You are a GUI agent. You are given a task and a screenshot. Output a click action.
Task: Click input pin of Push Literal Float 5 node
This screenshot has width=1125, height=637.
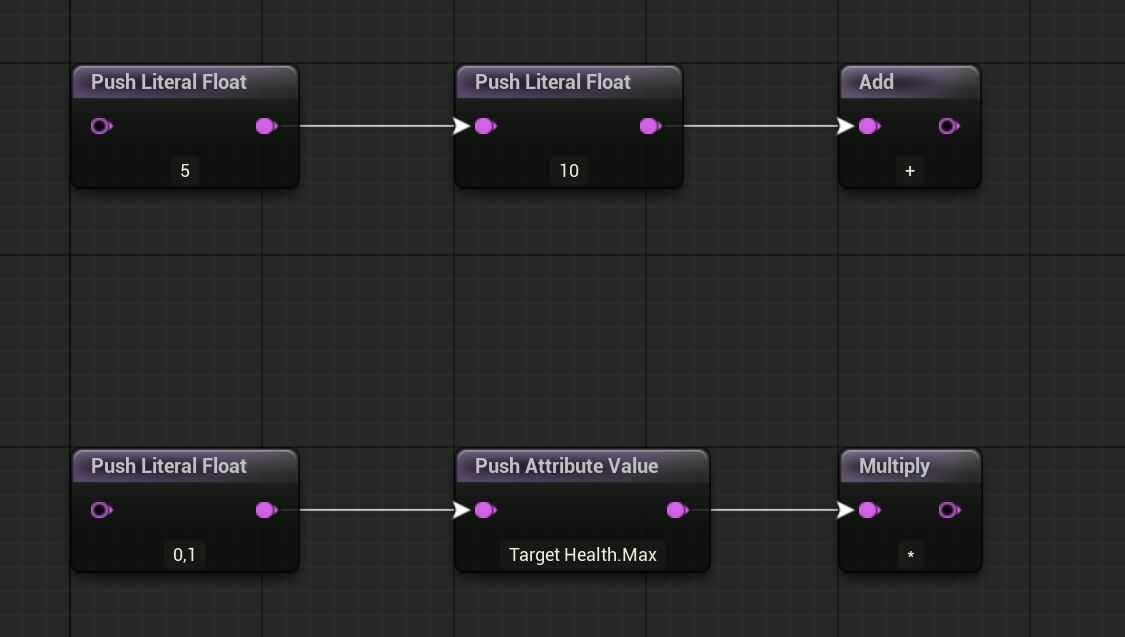(100, 126)
